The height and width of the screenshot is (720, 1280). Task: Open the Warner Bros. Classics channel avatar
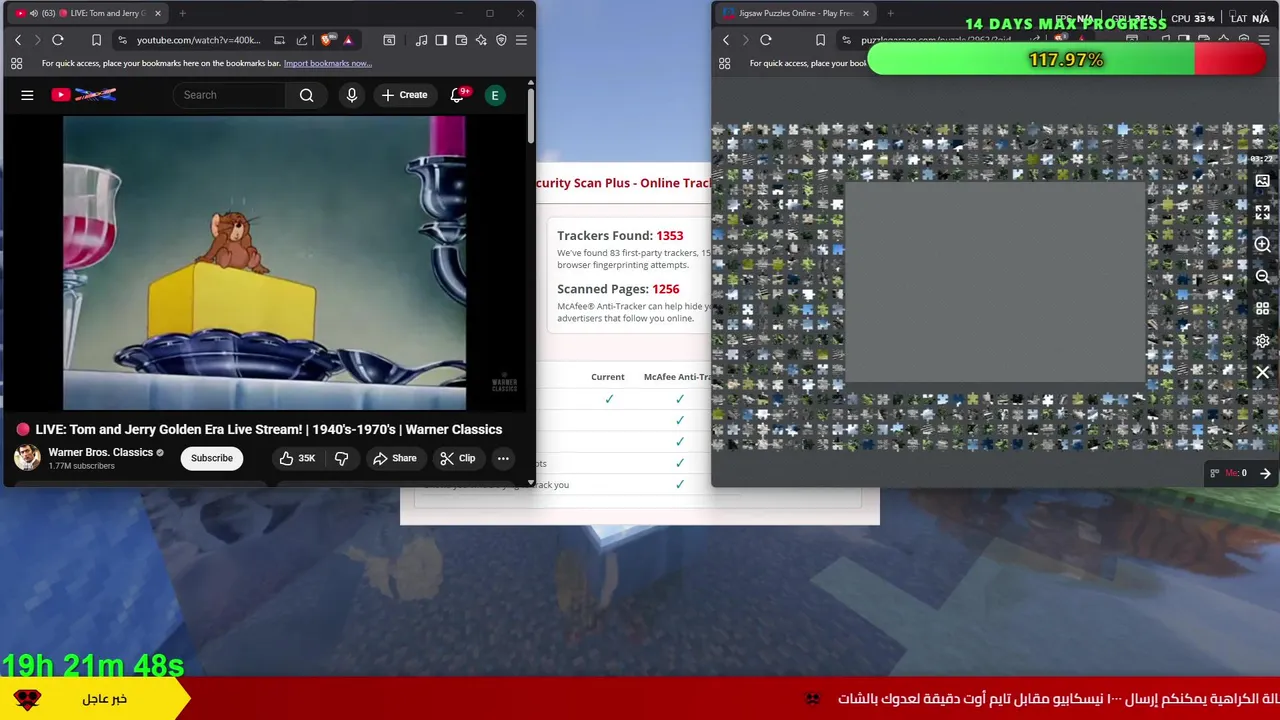(27, 458)
